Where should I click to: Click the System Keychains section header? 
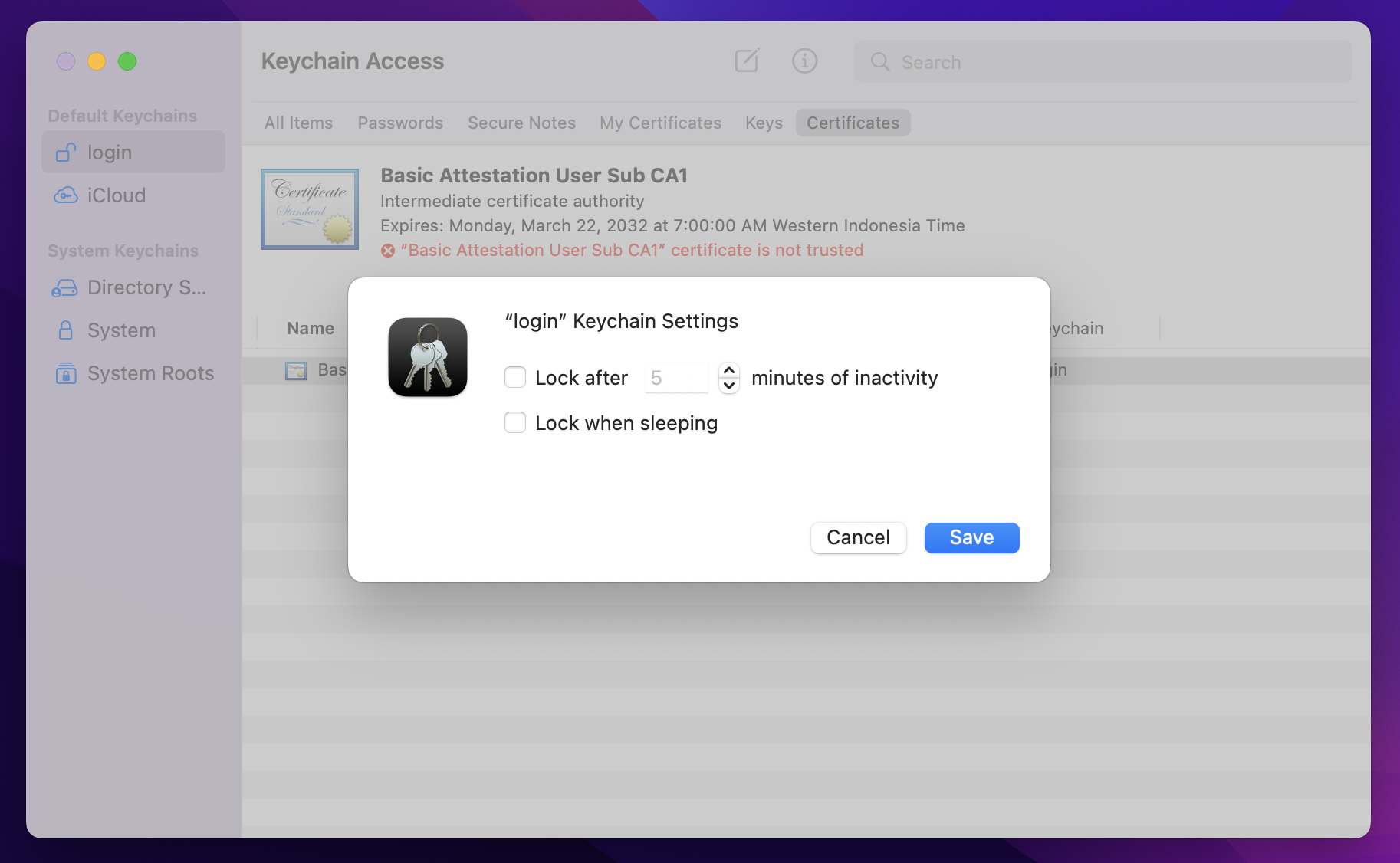tap(123, 251)
